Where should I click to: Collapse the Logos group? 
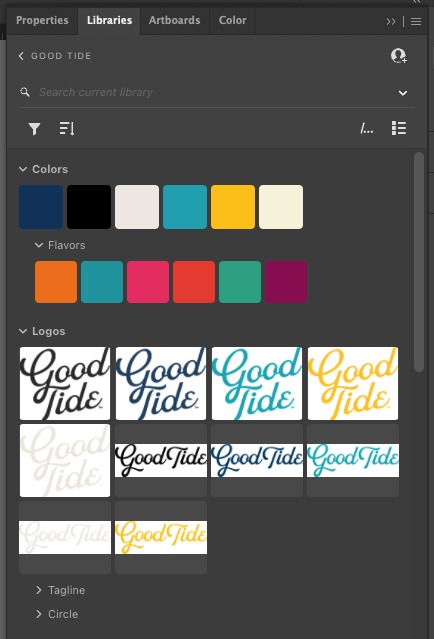click(23, 331)
